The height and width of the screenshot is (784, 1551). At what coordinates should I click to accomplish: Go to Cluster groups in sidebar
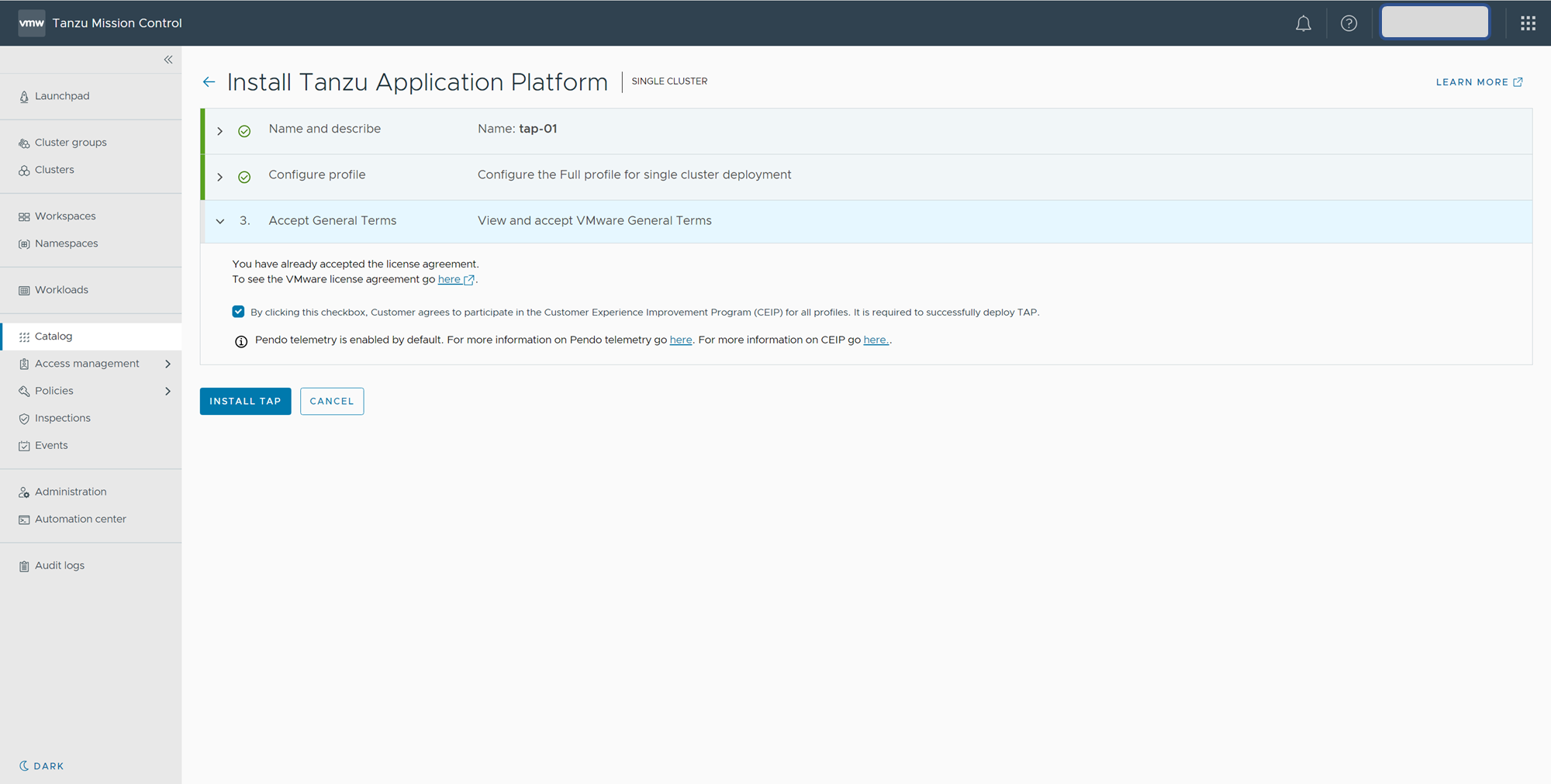[x=71, y=143]
